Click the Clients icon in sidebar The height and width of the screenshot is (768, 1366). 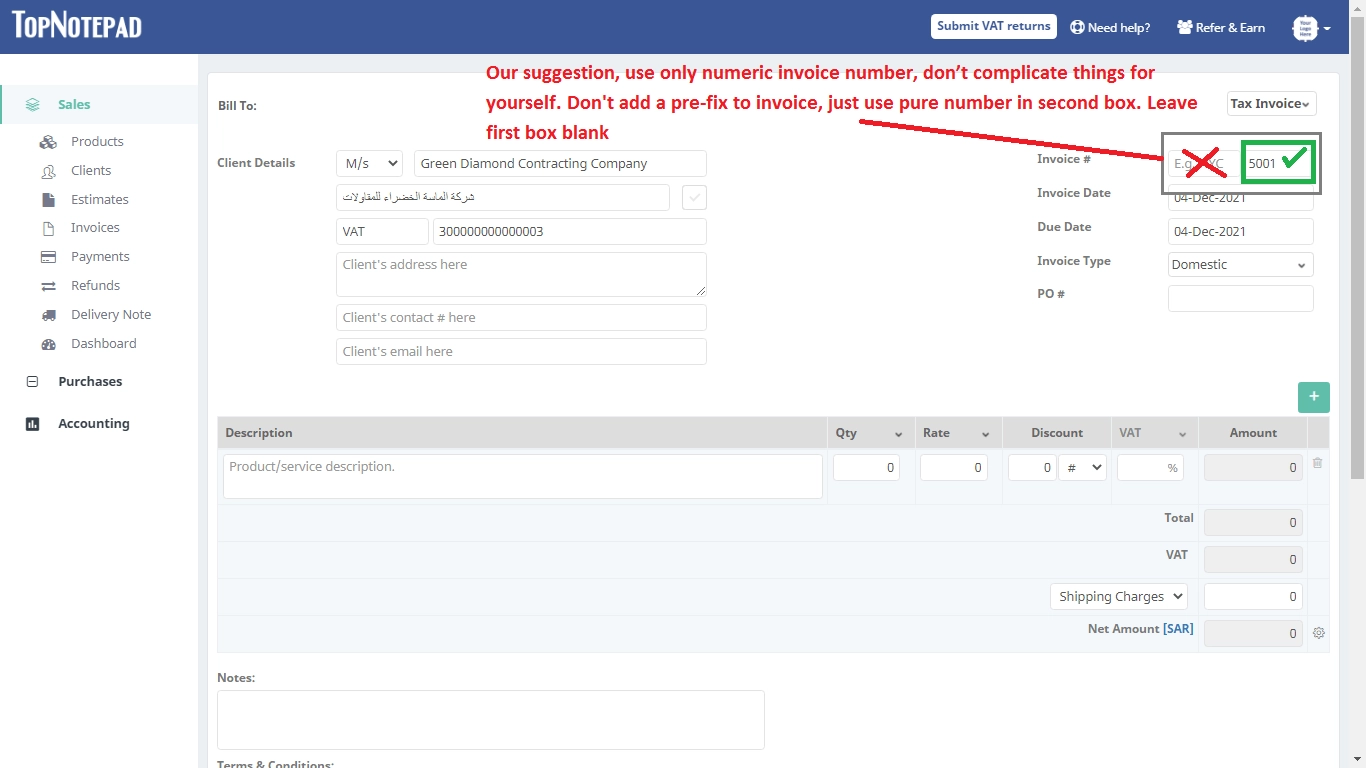point(48,171)
